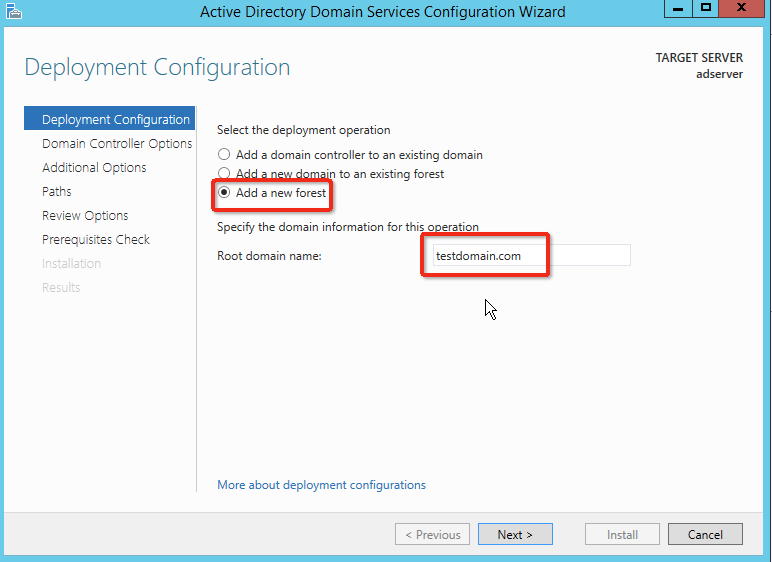Go to Domain Controller Options step
772x562 pixels.
pos(116,144)
